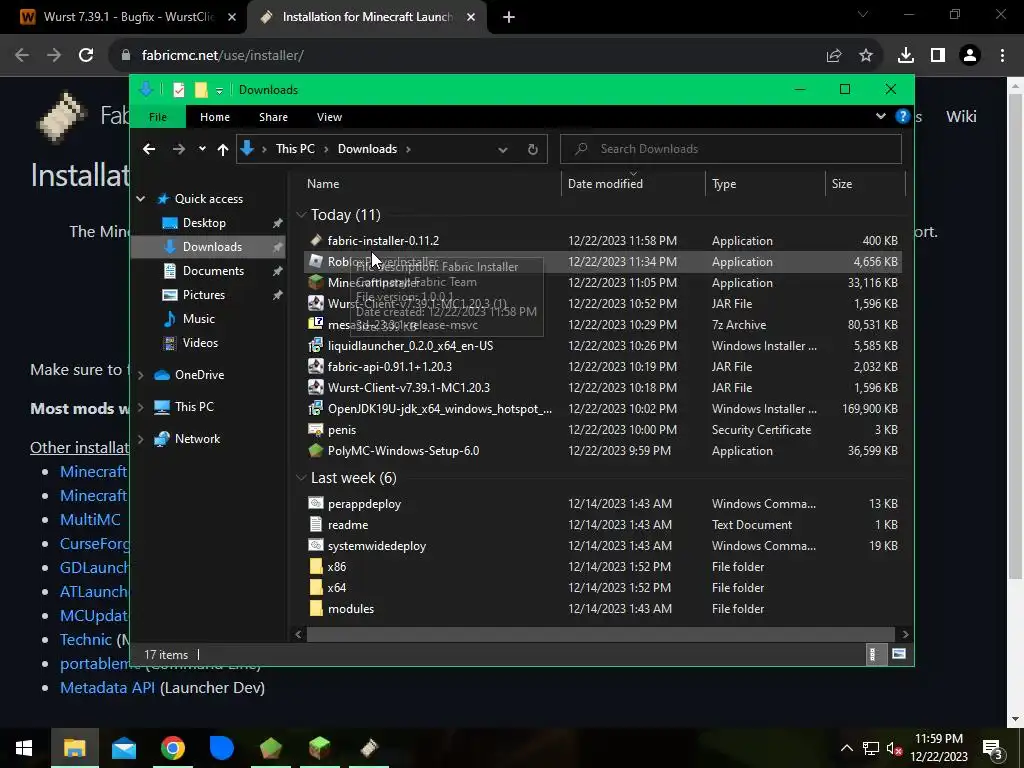Click the horizontal scrollbar in file list
The width and height of the screenshot is (1024, 768).
(x=600, y=634)
